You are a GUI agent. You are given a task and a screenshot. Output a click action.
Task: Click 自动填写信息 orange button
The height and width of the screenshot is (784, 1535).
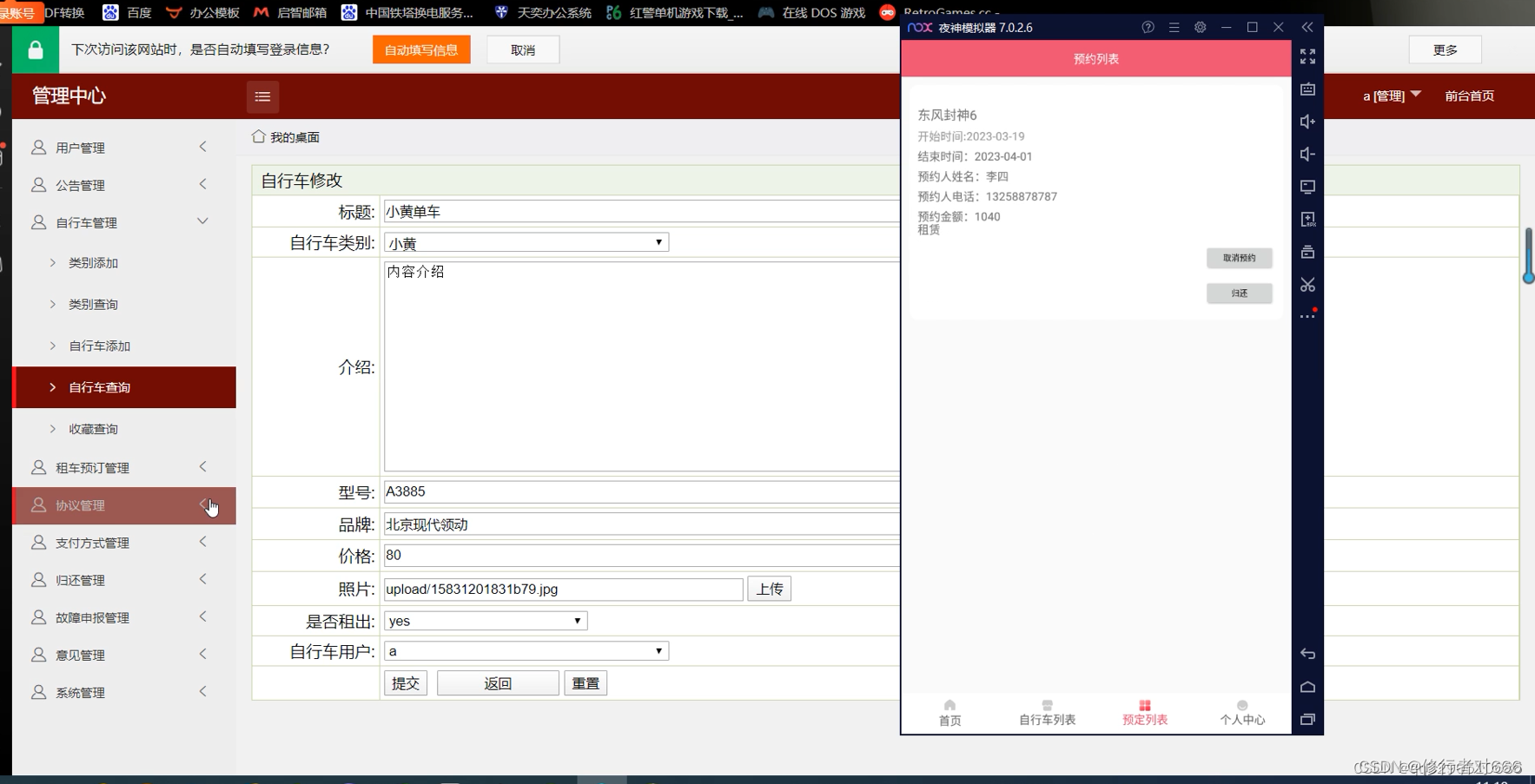tap(421, 49)
